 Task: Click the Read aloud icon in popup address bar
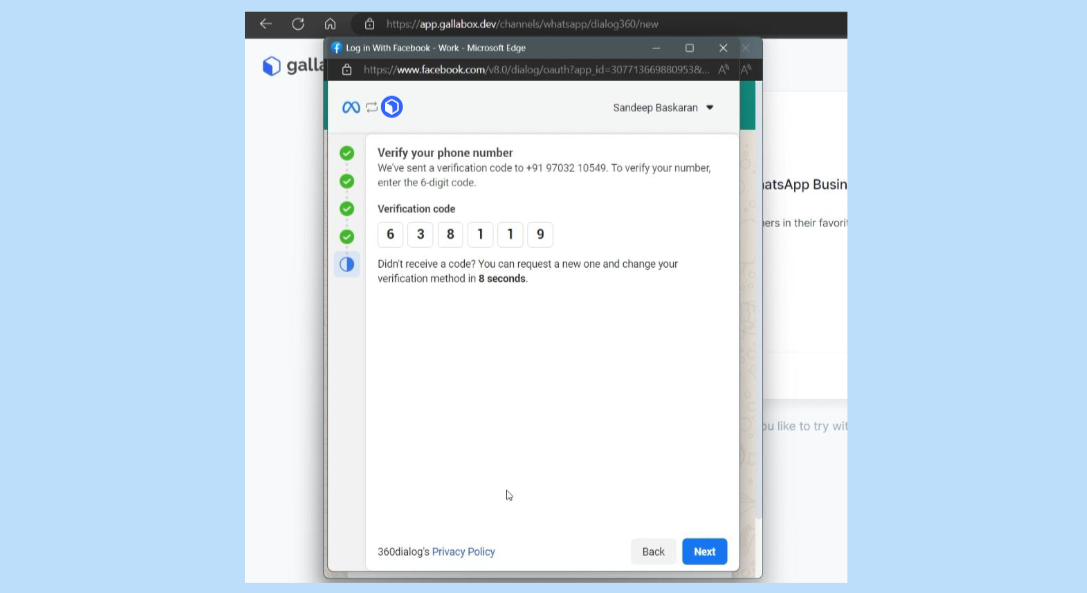click(723, 70)
